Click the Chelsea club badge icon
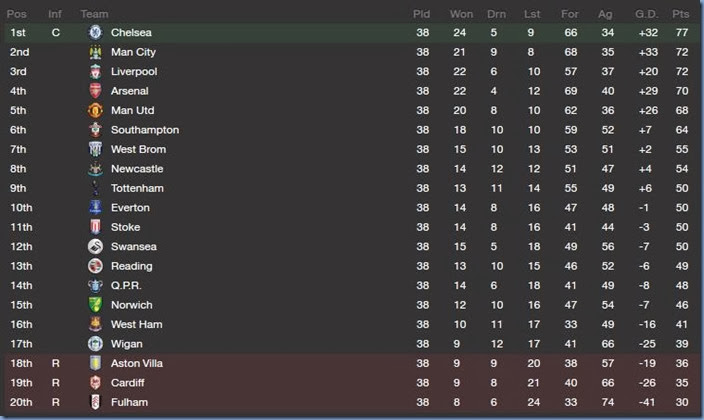Viewport: 704px width, 420px height. [95, 33]
